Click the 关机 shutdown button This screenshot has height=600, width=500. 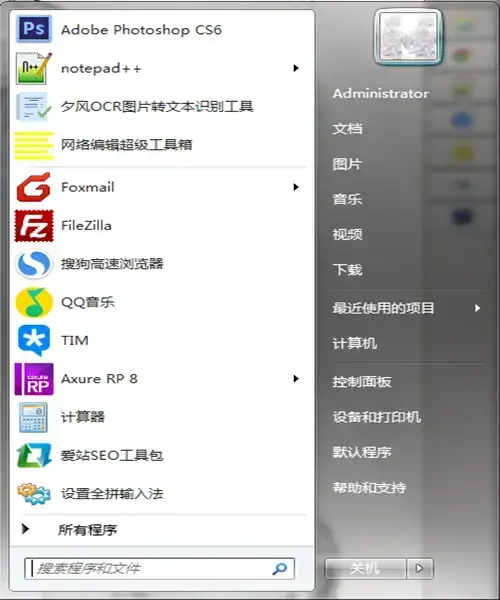click(365, 569)
